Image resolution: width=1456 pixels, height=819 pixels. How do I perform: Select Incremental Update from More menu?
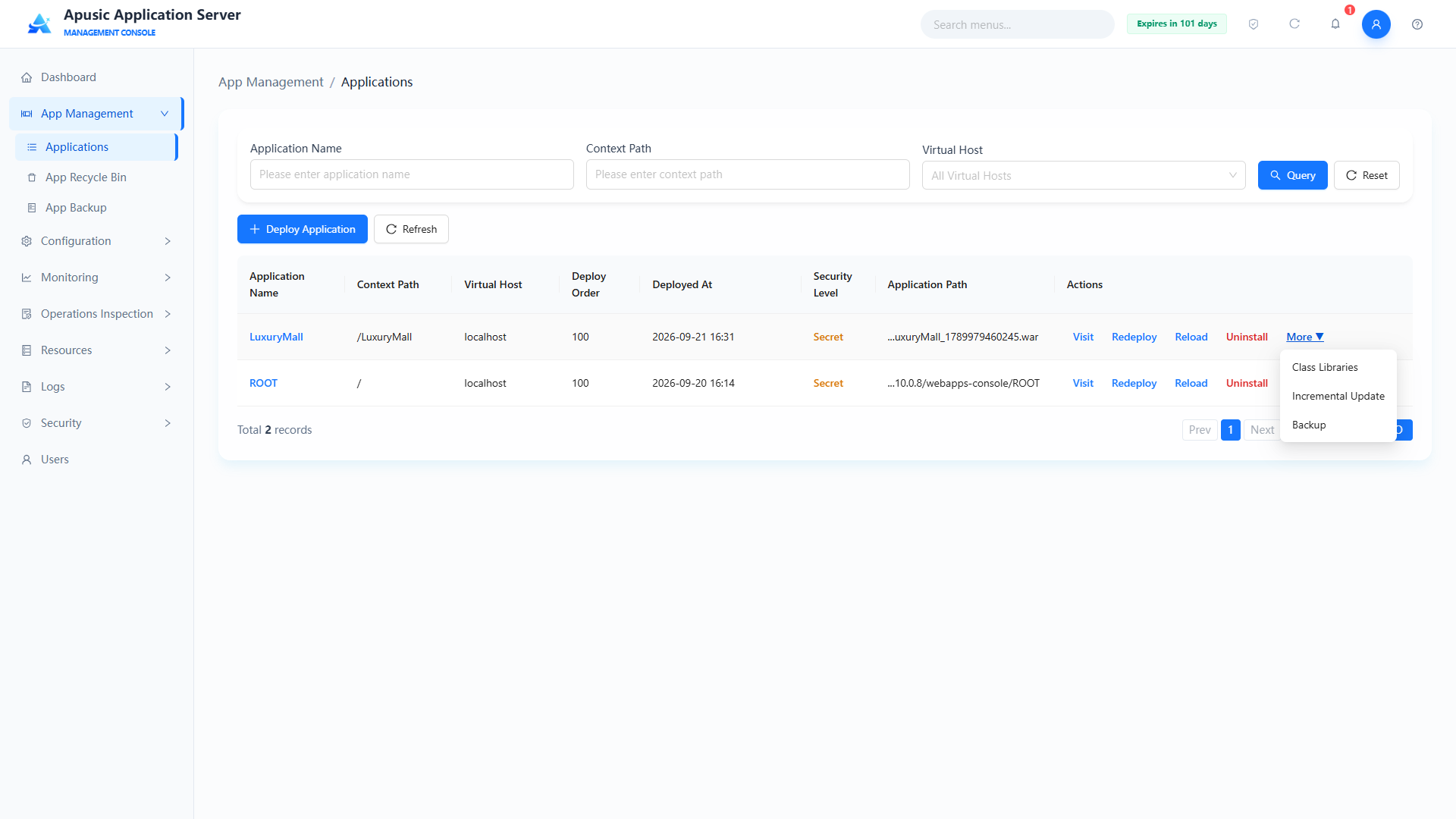coord(1338,396)
